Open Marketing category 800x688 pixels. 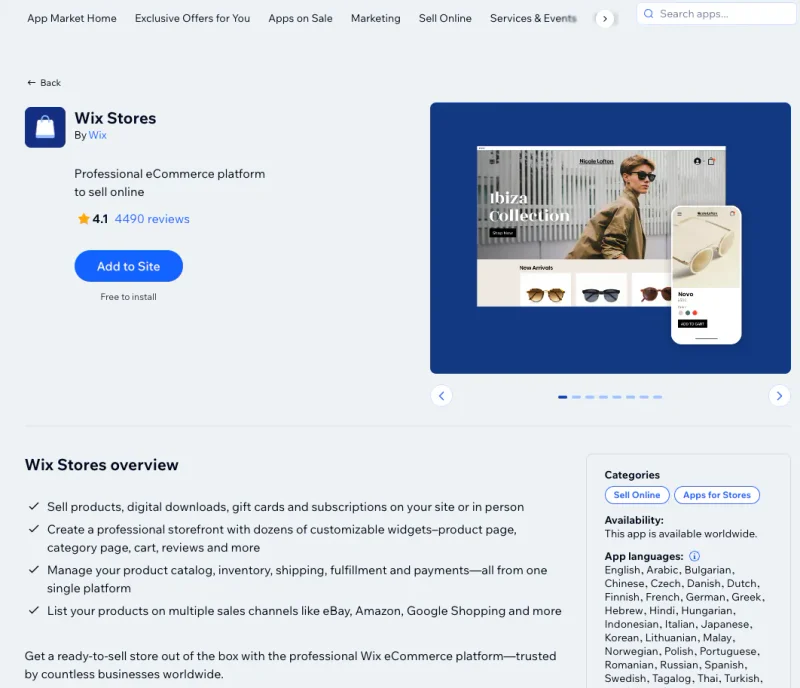click(x=376, y=18)
